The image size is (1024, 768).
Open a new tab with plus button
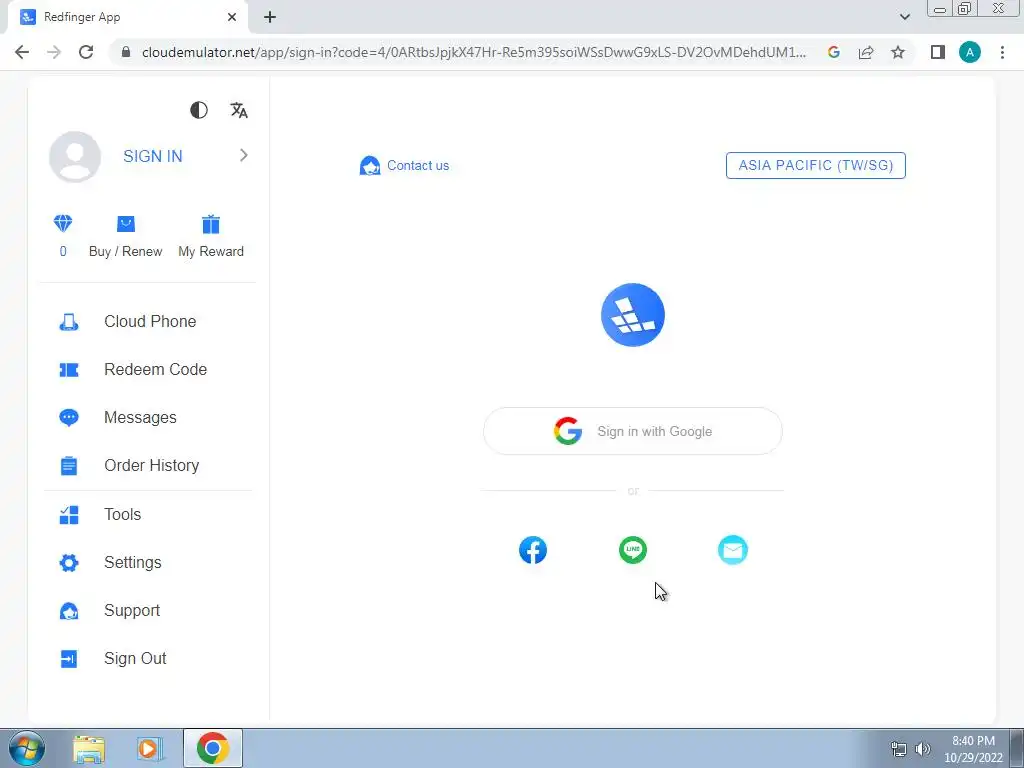click(x=270, y=18)
